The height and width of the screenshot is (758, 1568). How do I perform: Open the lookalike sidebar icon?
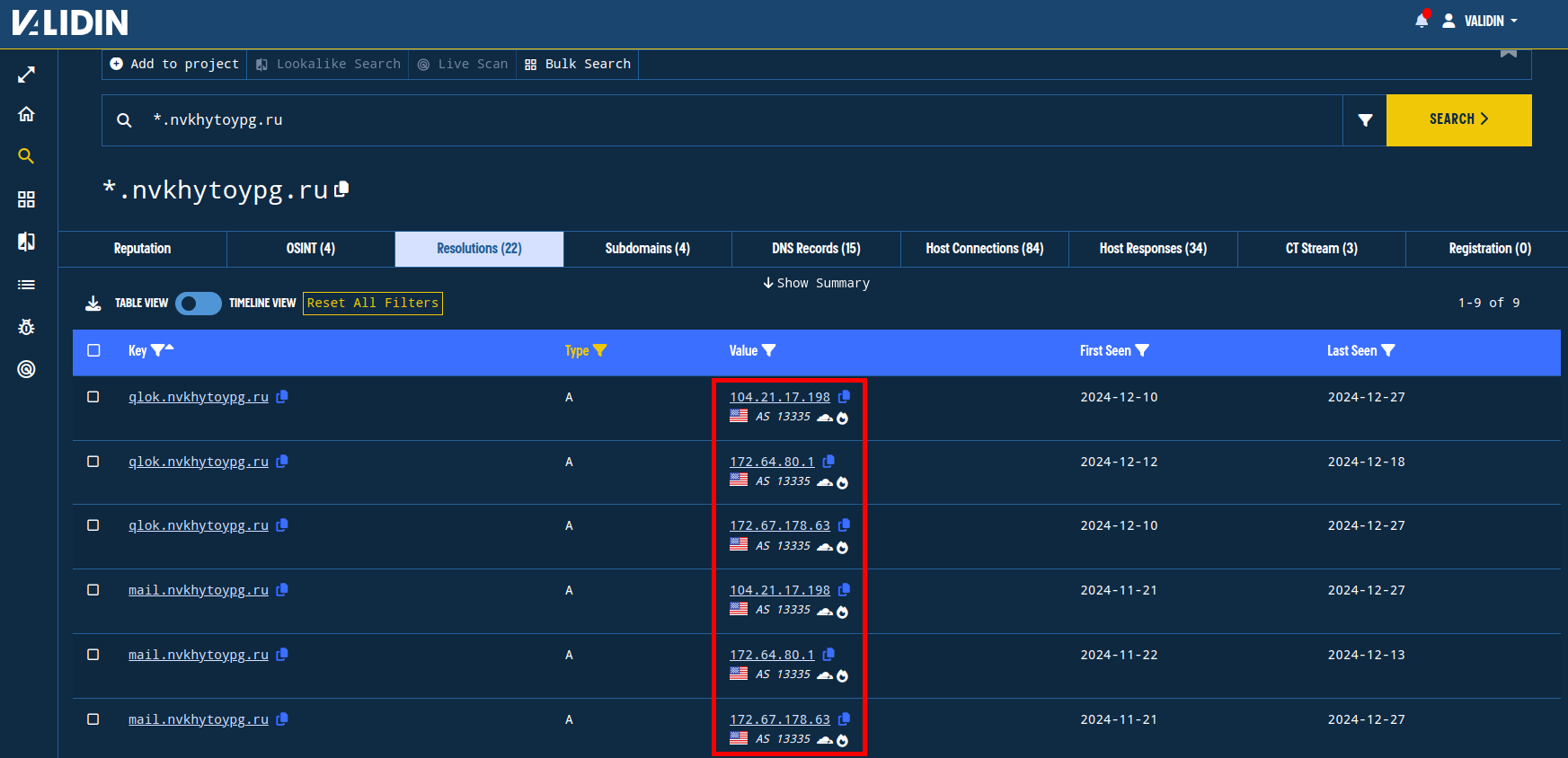pos(27,242)
